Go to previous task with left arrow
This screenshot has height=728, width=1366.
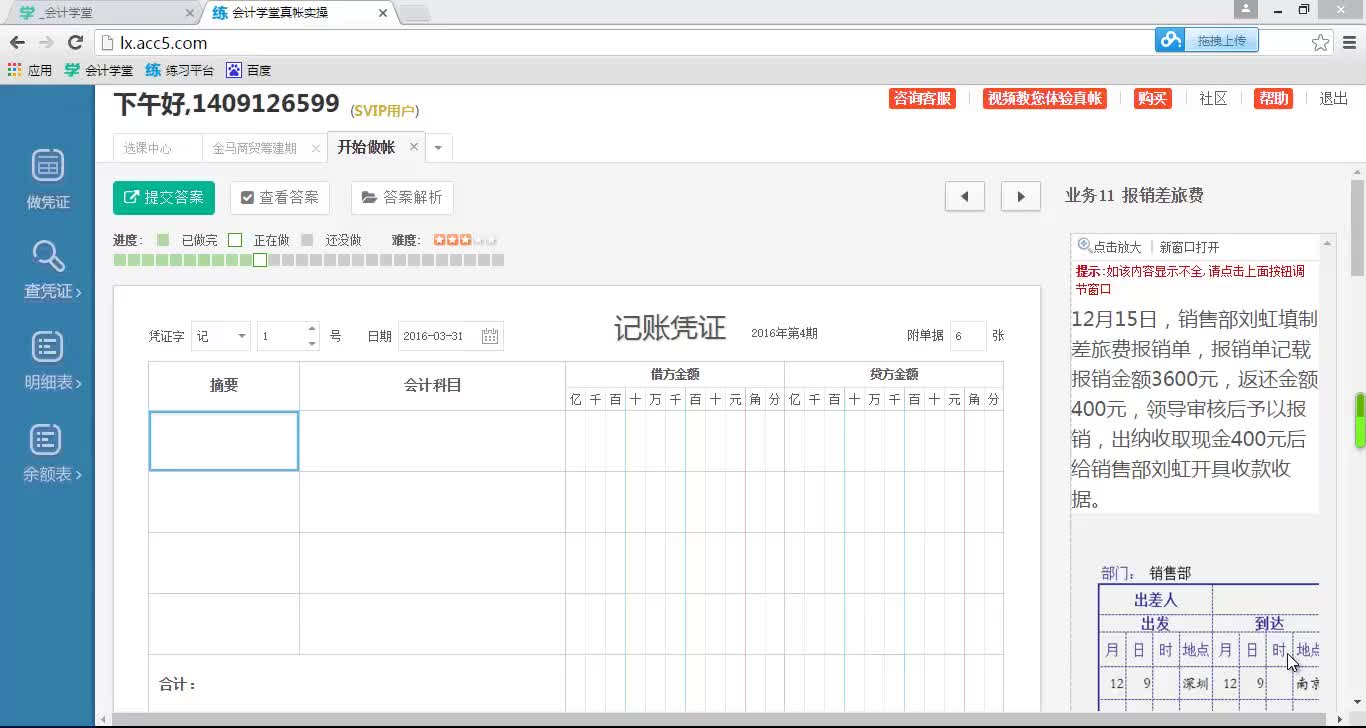tap(964, 197)
